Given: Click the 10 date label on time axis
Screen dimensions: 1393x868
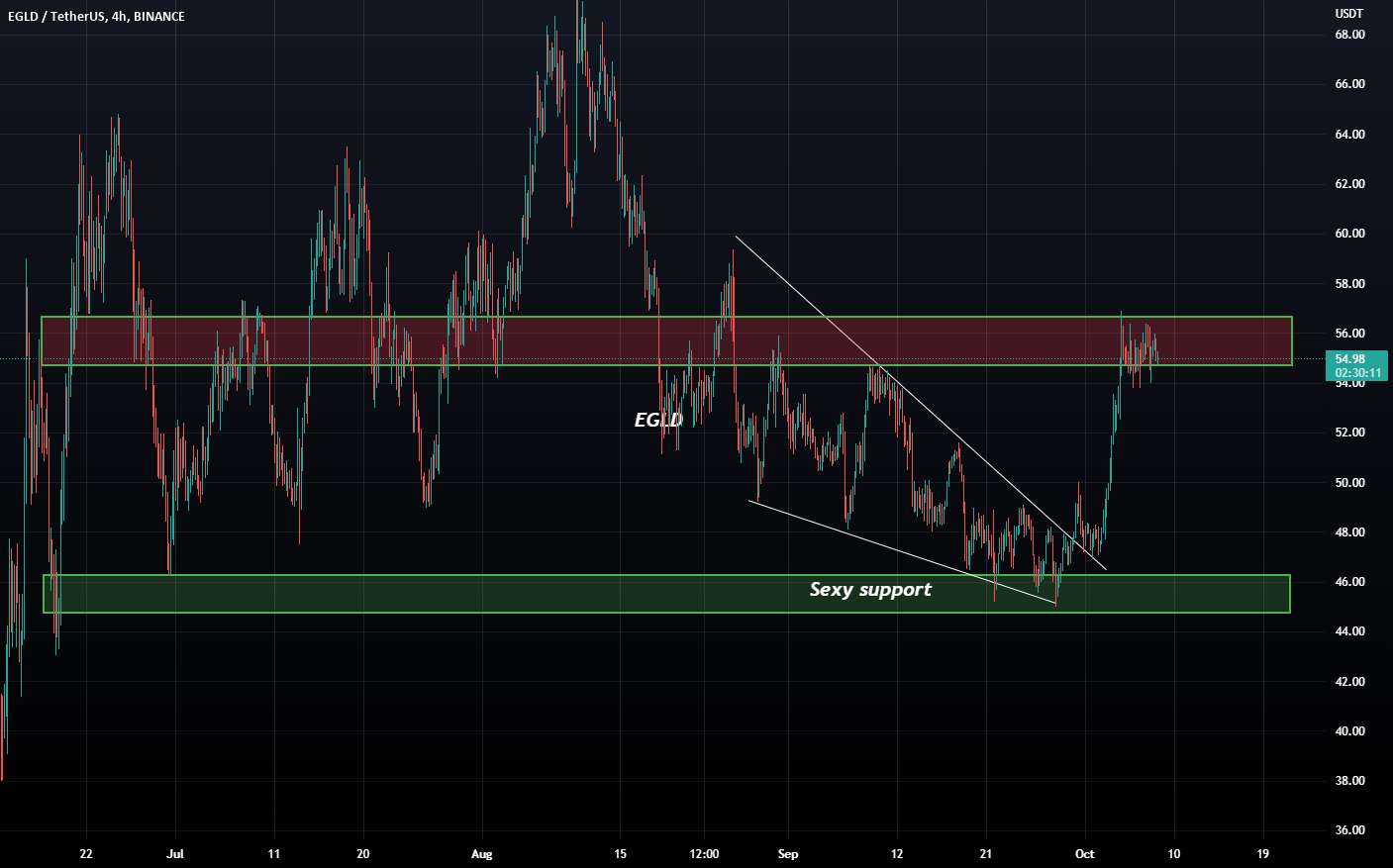Looking at the screenshot, I should tap(1174, 853).
